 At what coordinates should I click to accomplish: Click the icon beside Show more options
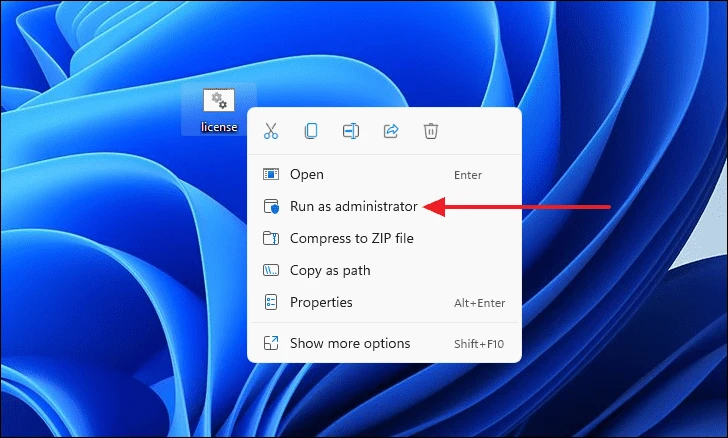pyautogui.click(x=270, y=344)
